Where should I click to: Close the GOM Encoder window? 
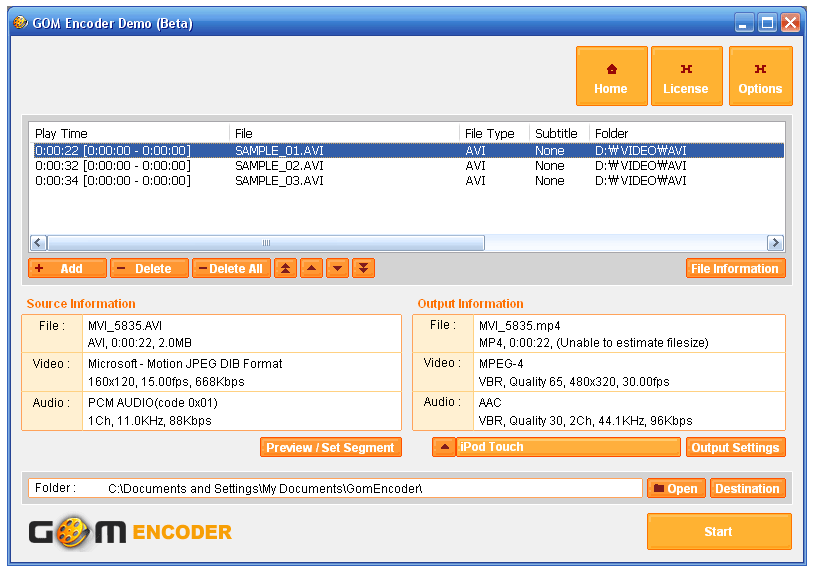pyautogui.click(x=790, y=23)
